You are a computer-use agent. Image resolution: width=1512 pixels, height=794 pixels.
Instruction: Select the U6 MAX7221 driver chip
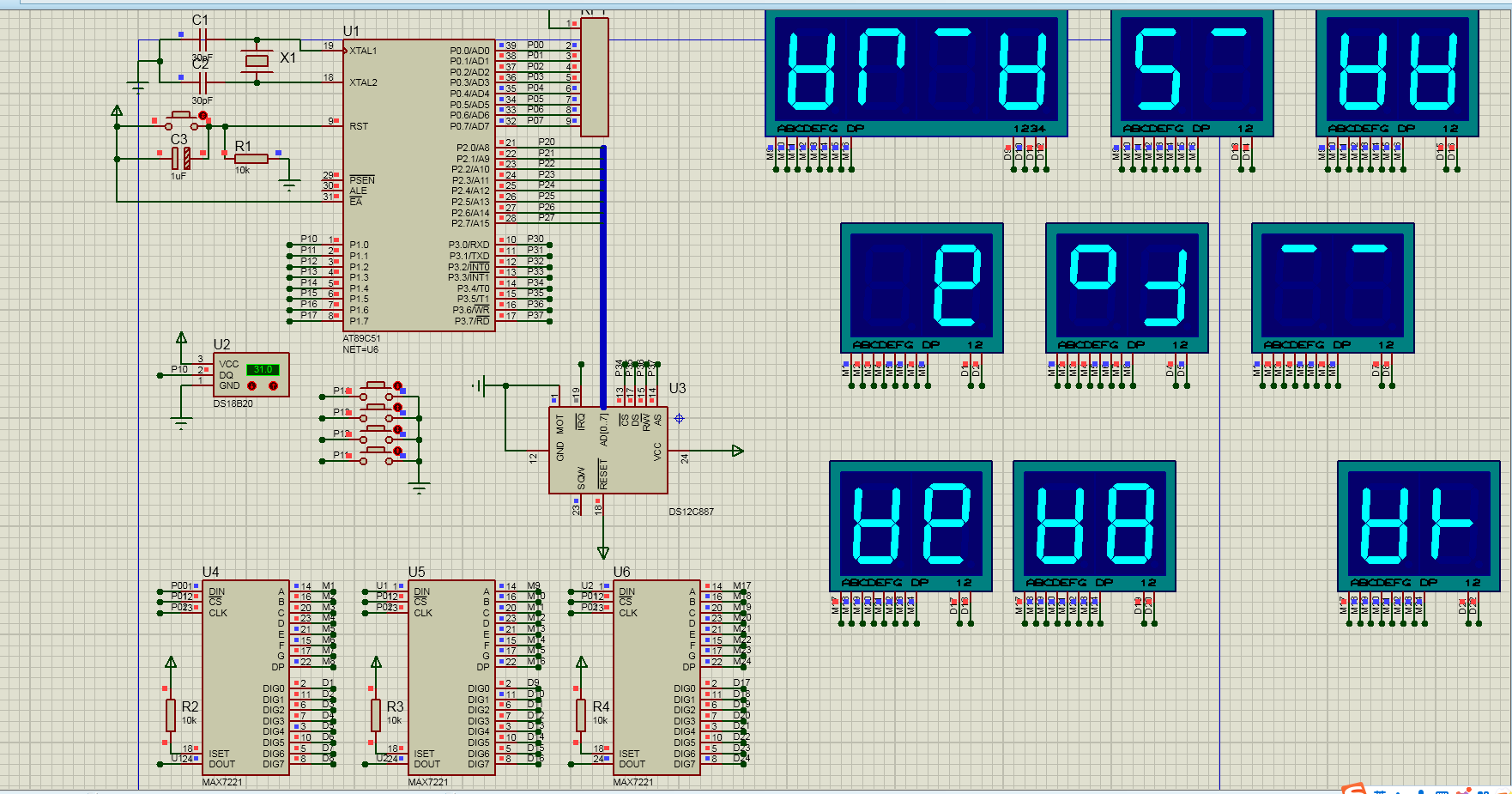pos(656,677)
